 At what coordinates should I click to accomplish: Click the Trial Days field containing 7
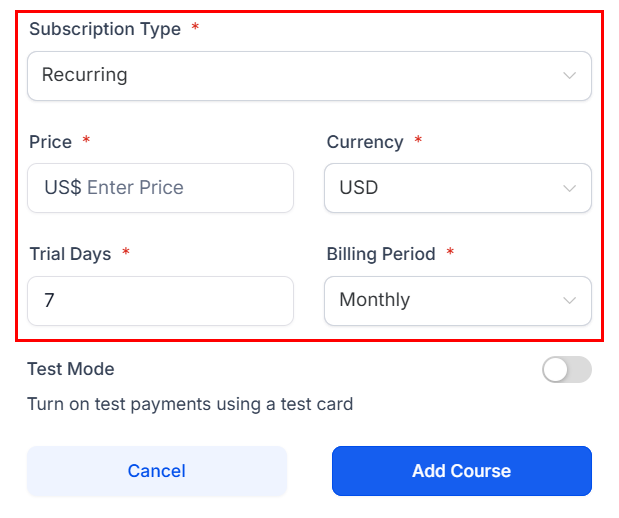(x=160, y=301)
